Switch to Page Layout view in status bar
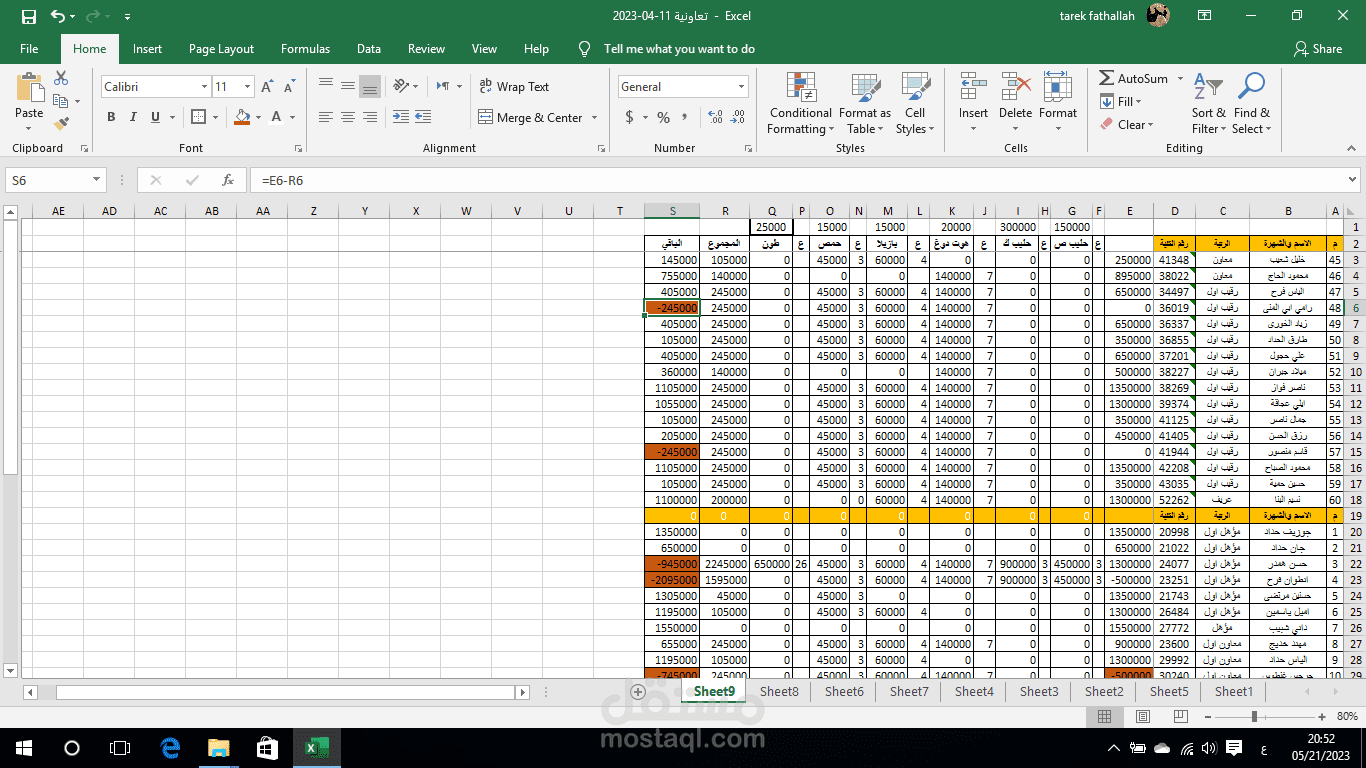Image resolution: width=1366 pixels, height=768 pixels. tap(1141, 717)
